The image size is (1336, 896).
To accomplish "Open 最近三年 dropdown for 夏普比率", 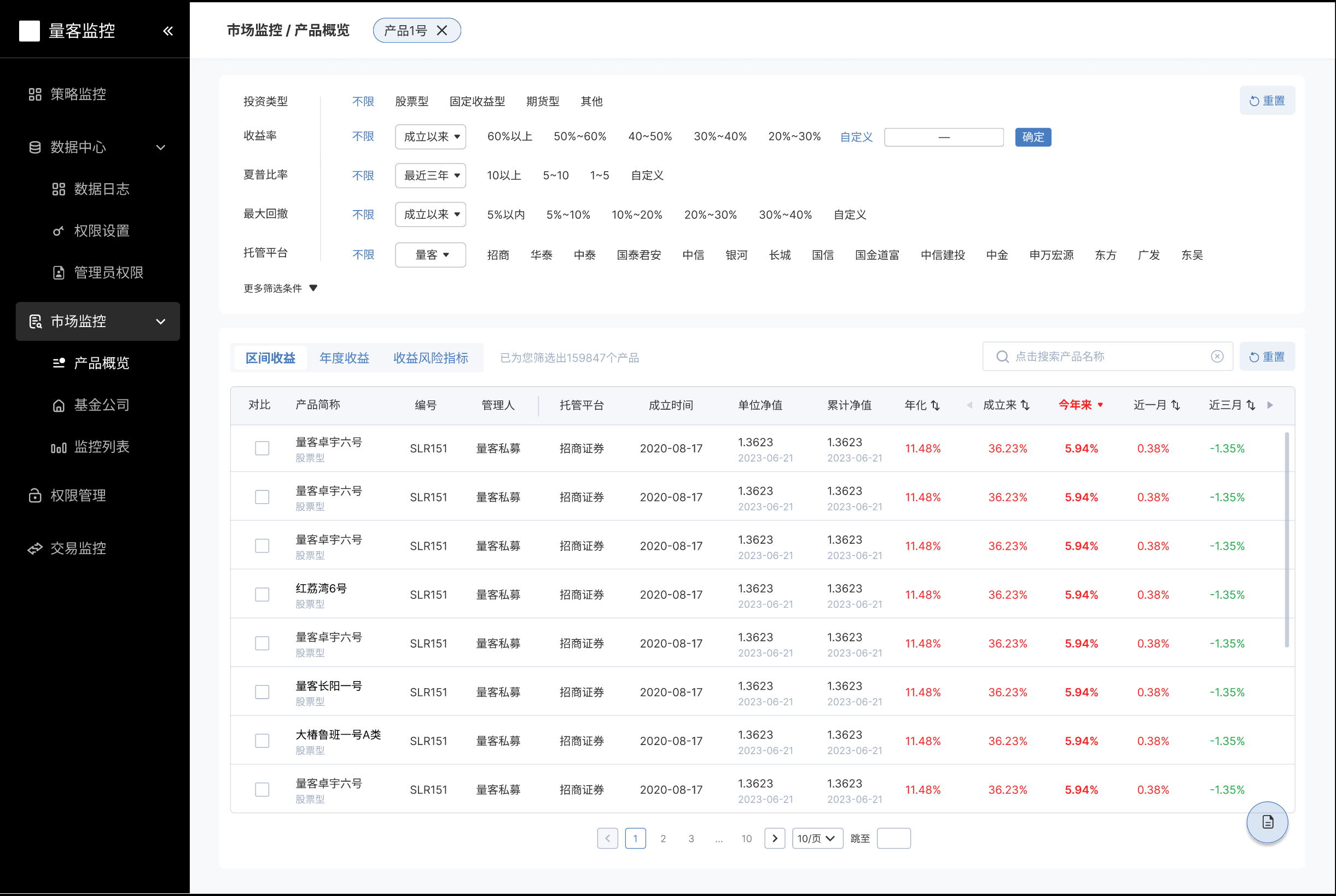I will 430,176.
